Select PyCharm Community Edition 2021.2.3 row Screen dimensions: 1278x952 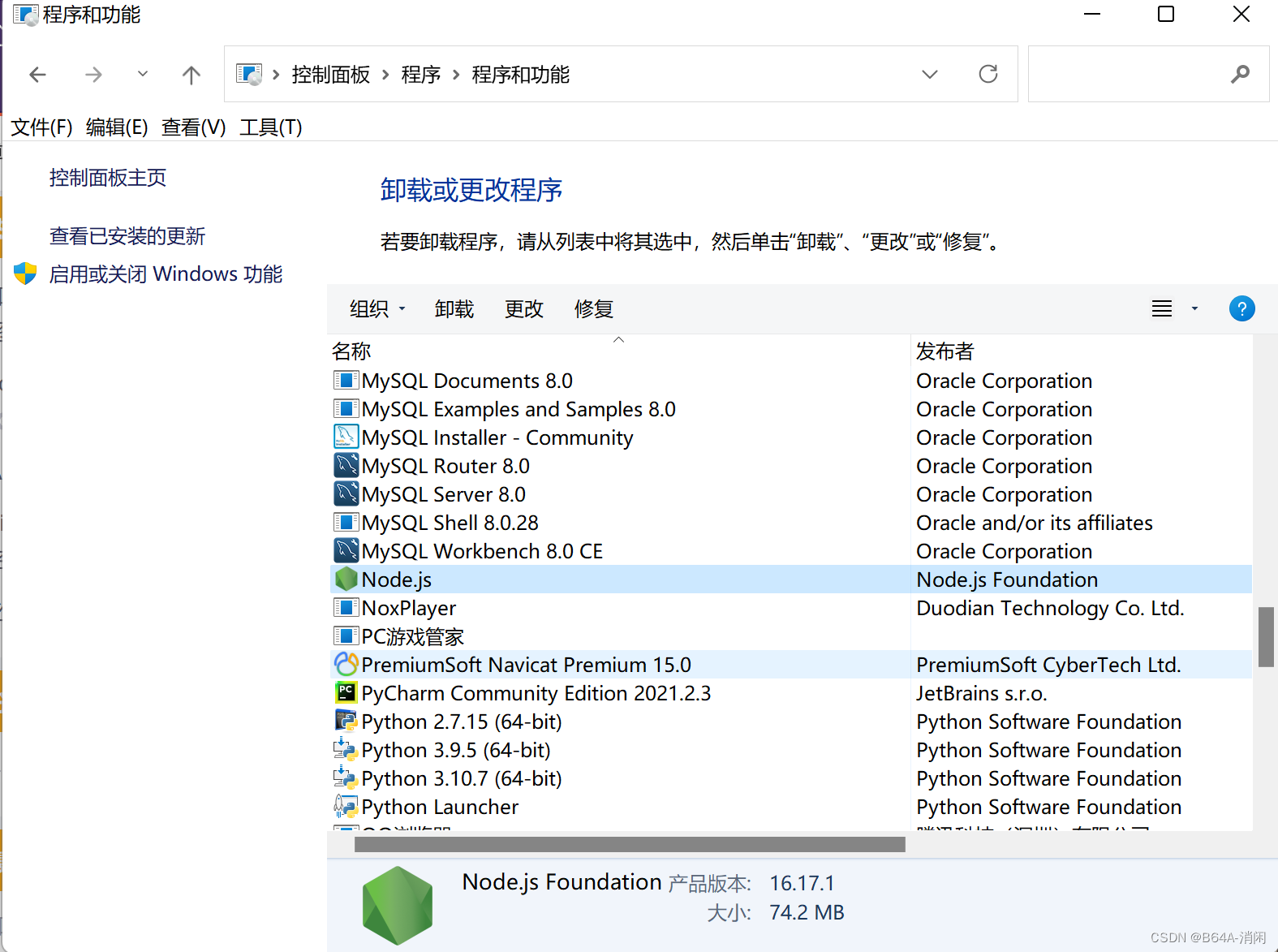point(791,693)
